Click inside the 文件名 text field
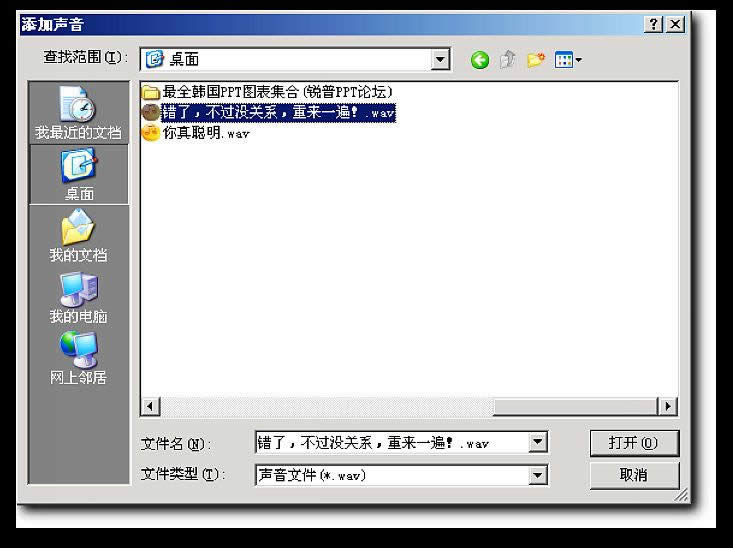Image resolution: width=733 pixels, height=548 pixels. tap(390, 442)
